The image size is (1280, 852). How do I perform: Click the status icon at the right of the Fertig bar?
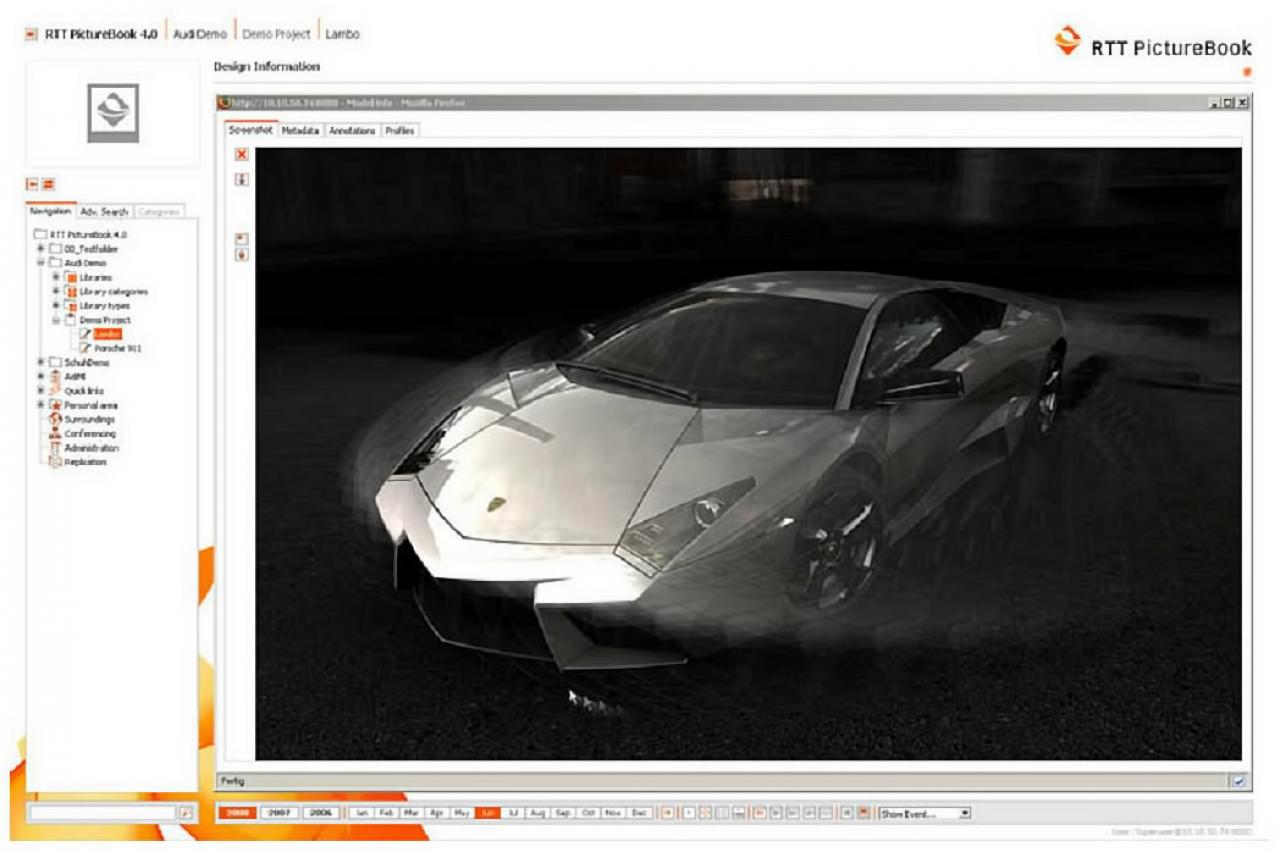(1239, 780)
